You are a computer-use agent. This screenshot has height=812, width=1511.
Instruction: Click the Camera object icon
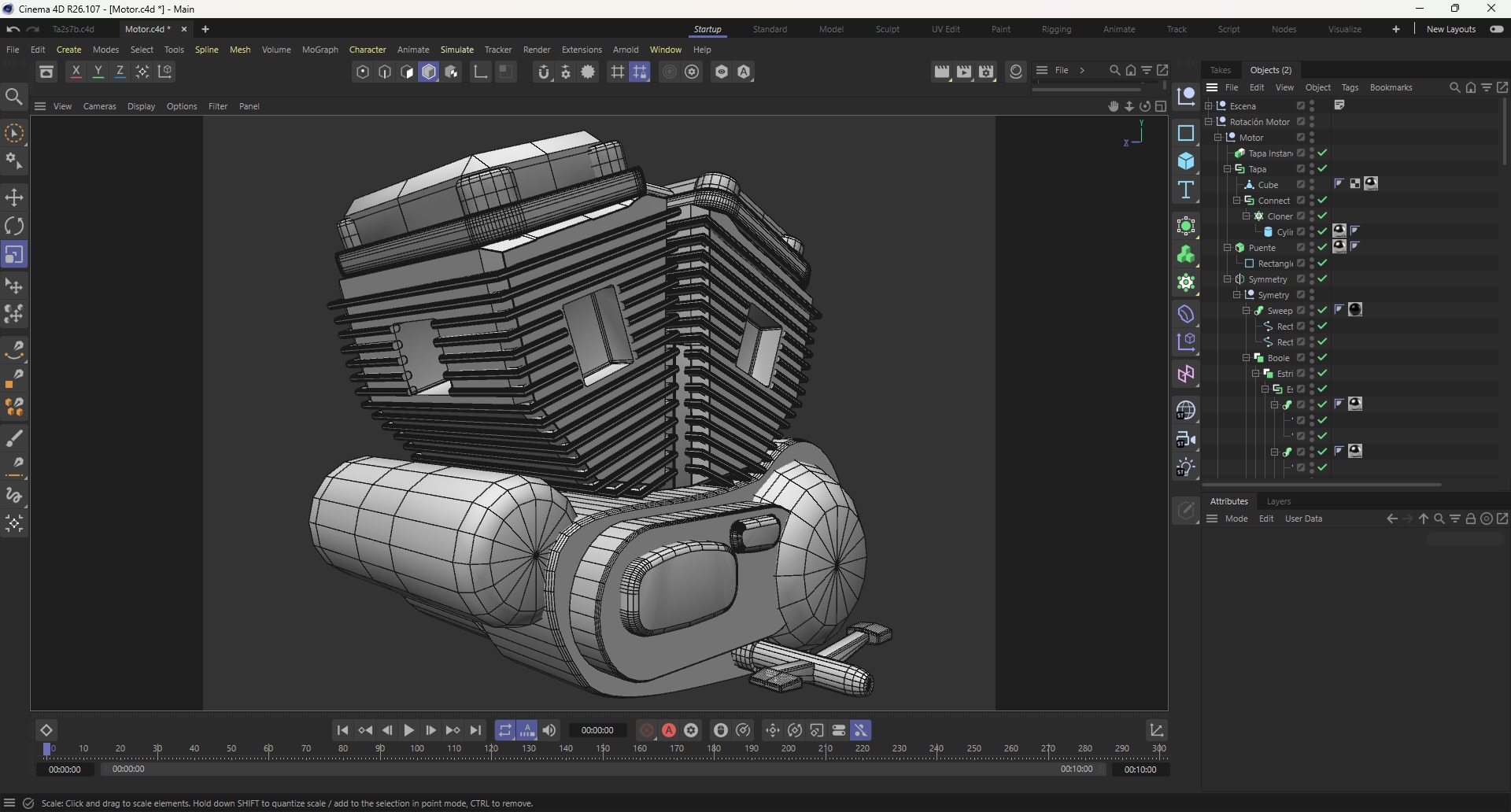pos(1186,440)
